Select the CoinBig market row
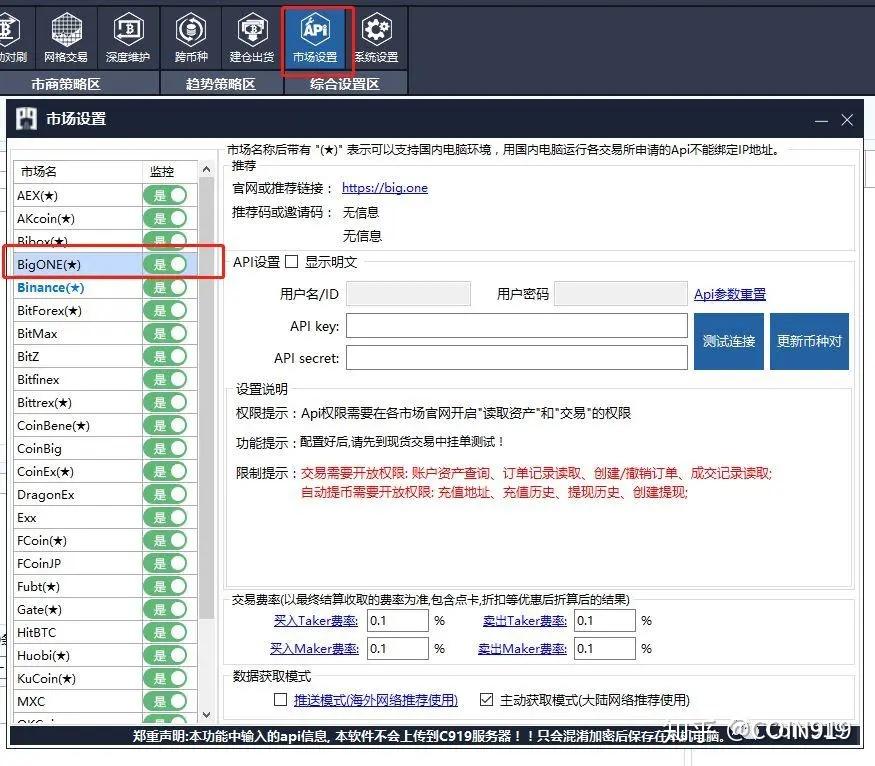Image resolution: width=875 pixels, height=766 pixels. coord(106,448)
